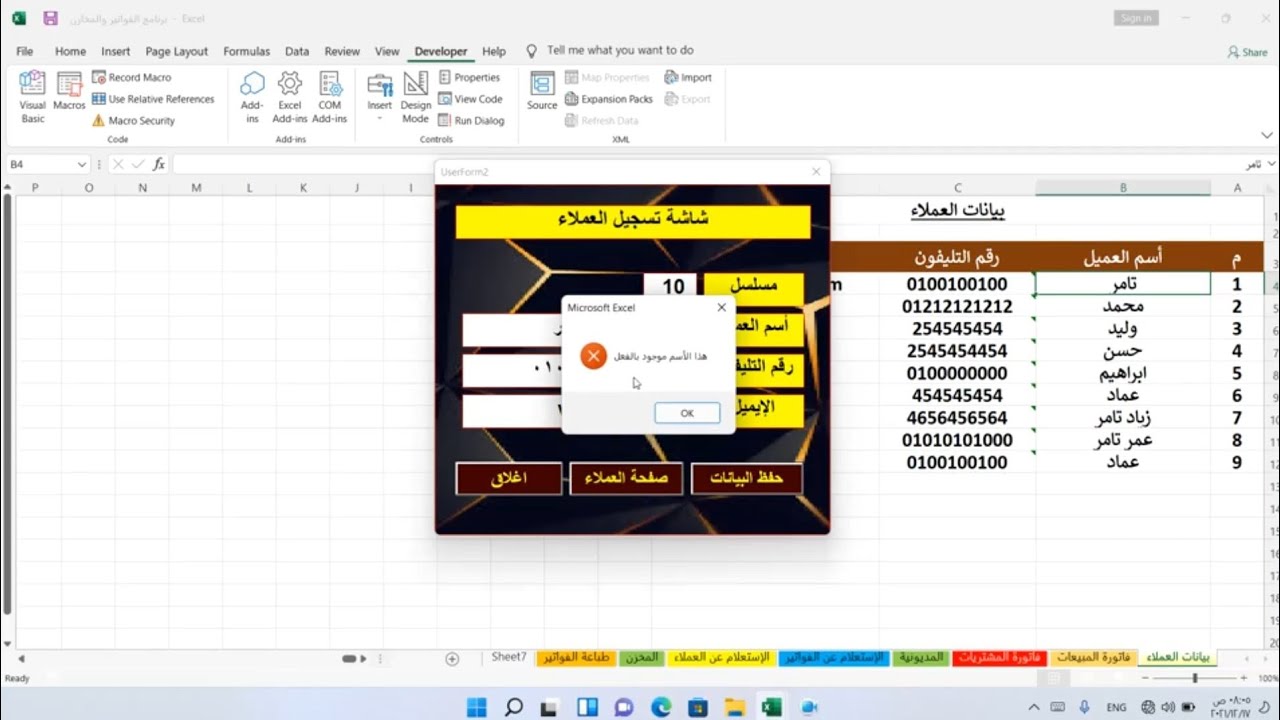This screenshot has height=720, width=1280.
Task: Switch to the فاتورة المبيعات sheet tab
Action: click(1093, 657)
